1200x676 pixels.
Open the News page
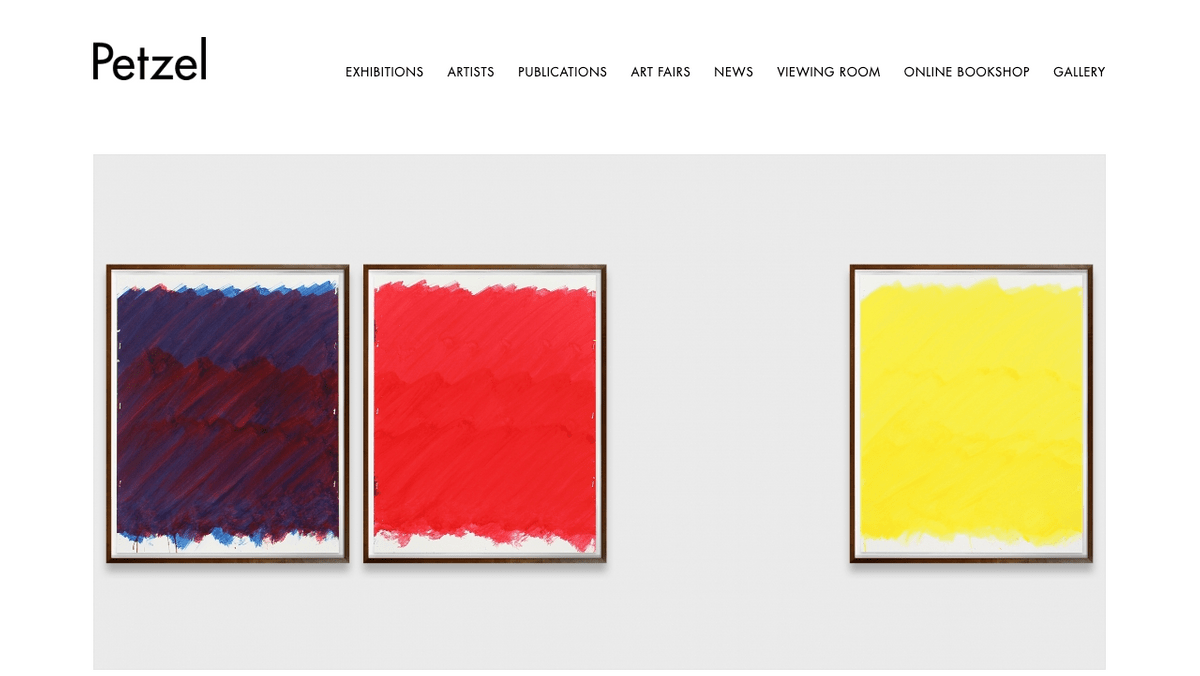coord(733,72)
